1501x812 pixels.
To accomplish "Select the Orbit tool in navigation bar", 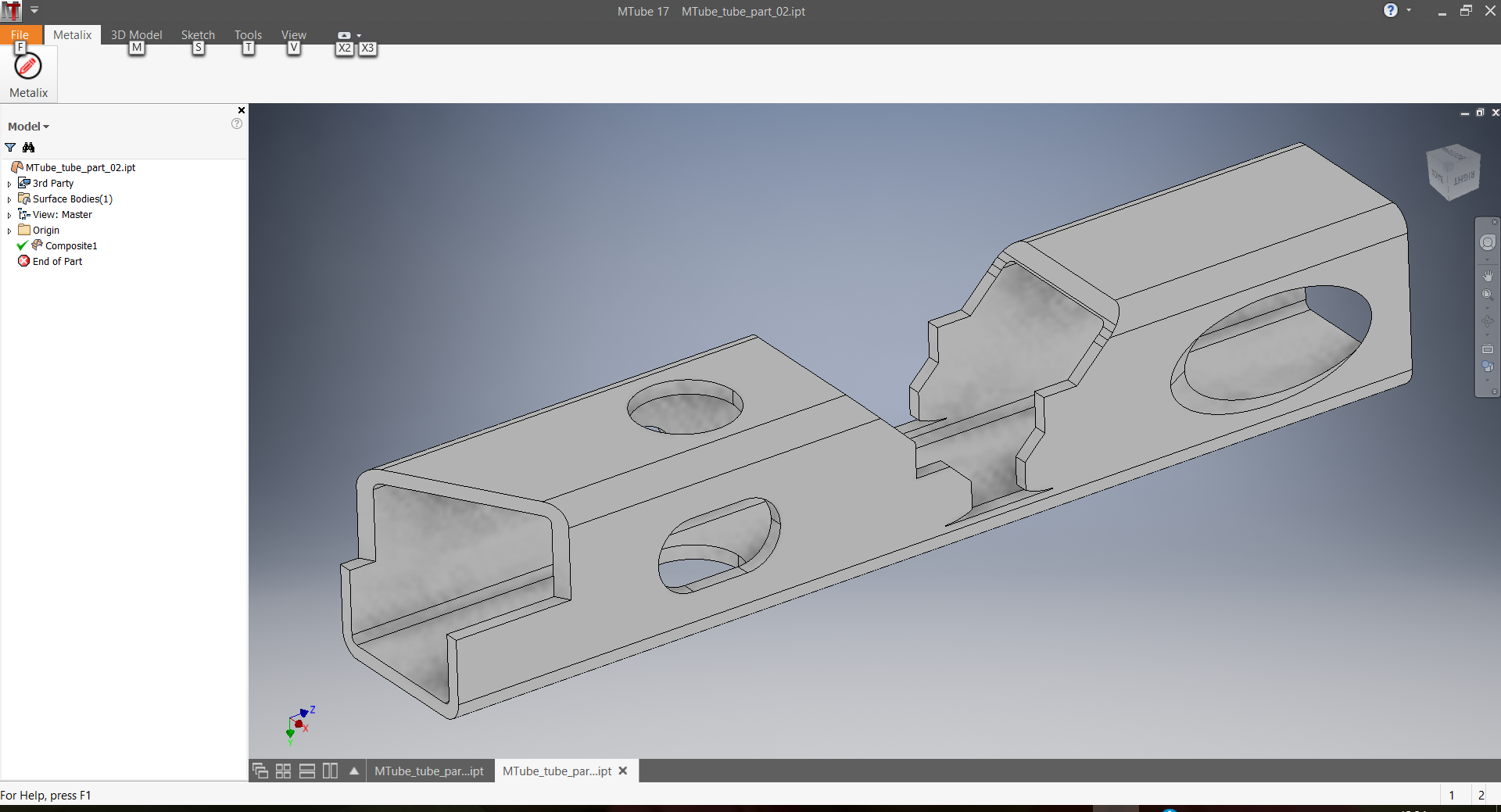I will click(1487, 321).
